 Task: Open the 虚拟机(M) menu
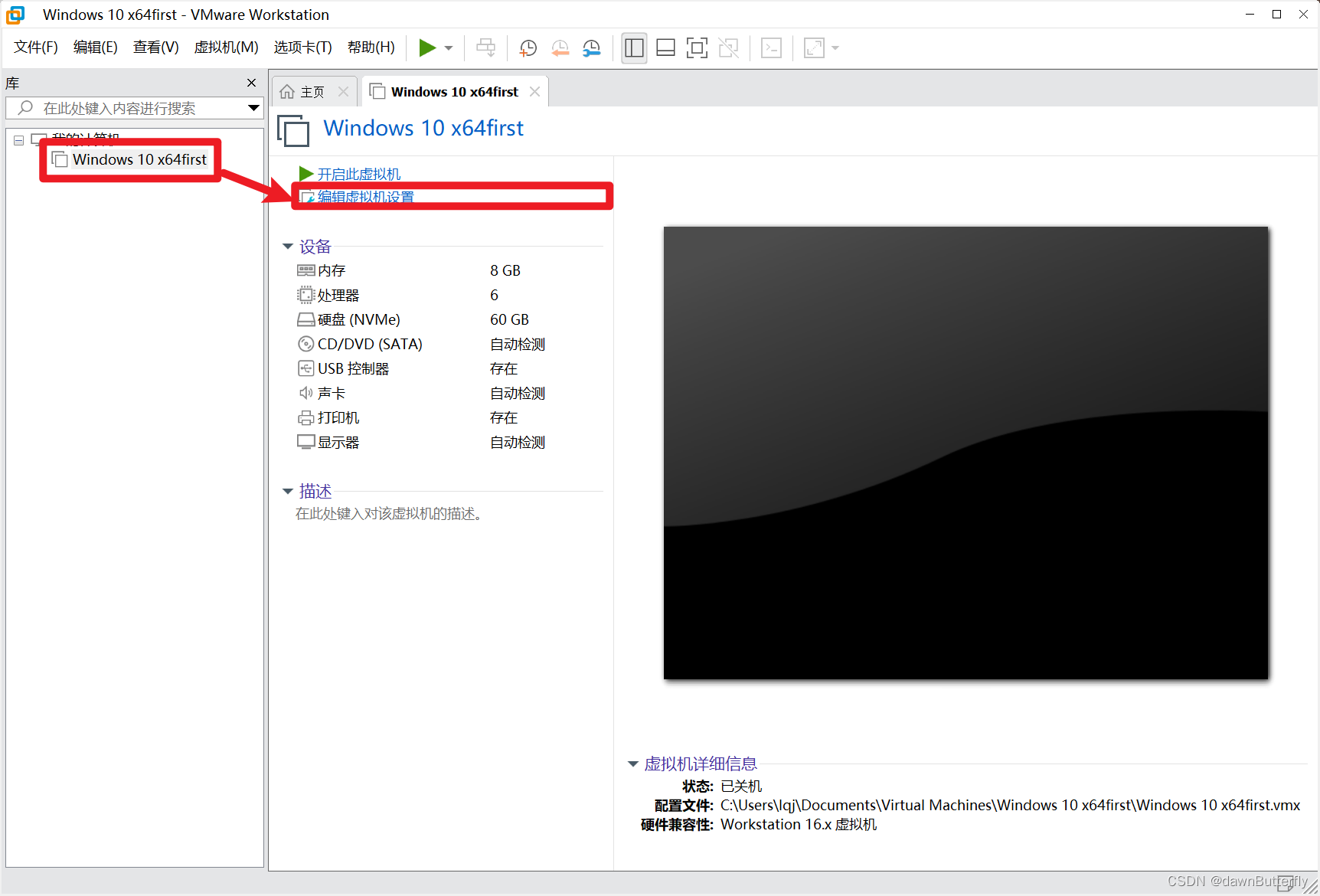coord(226,47)
